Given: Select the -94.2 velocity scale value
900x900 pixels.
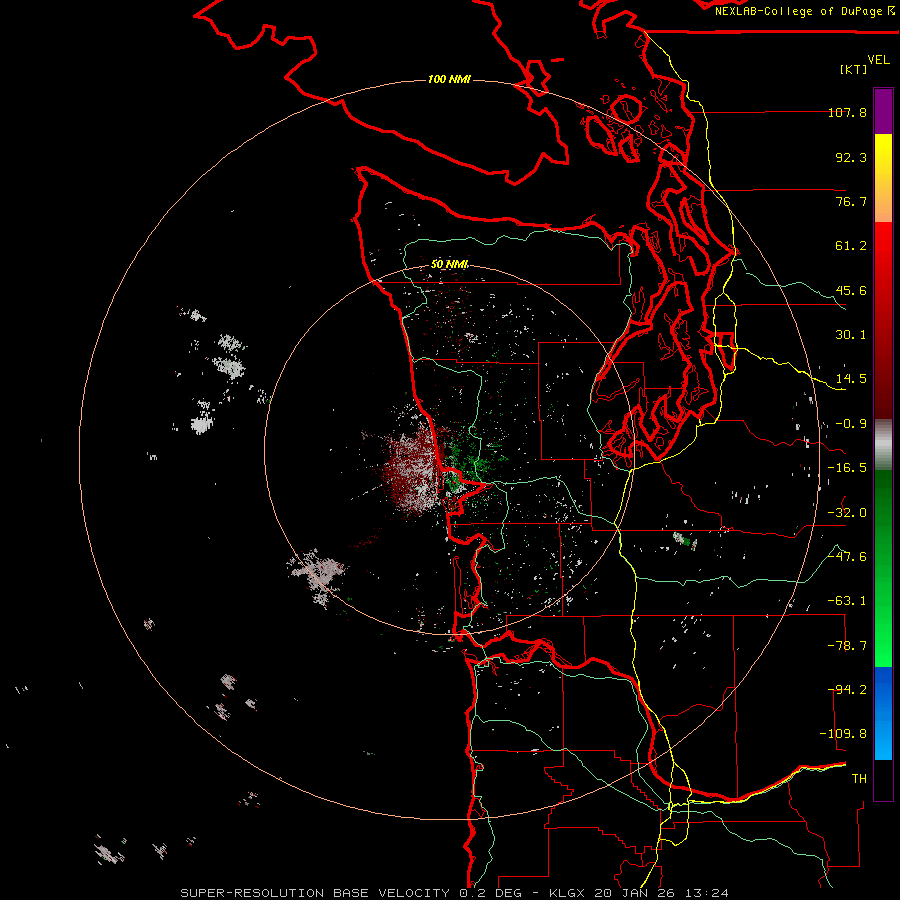Looking at the screenshot, I should click(x=847, y=690).
